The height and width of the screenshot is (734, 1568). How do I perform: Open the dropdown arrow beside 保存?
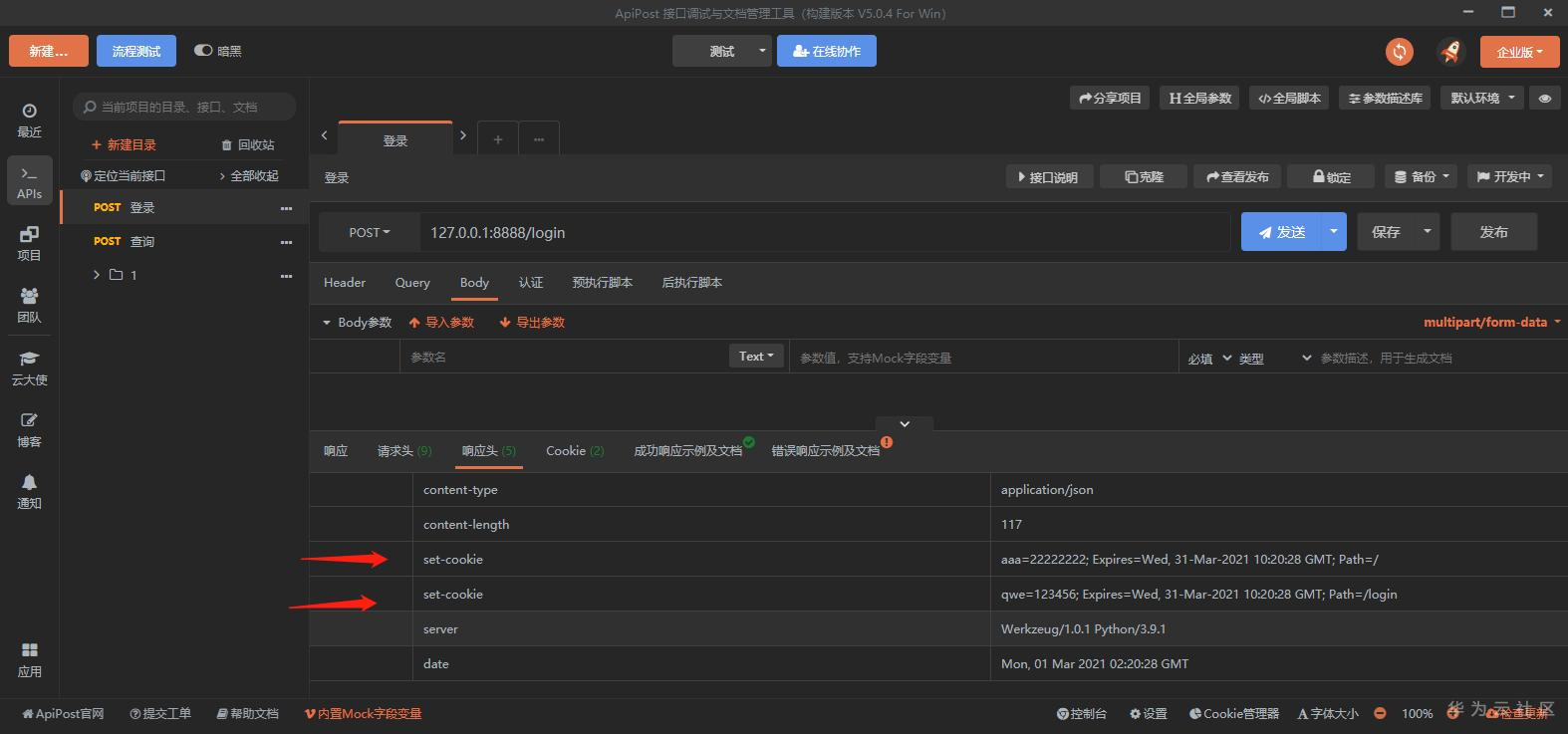click(1428, 232)
